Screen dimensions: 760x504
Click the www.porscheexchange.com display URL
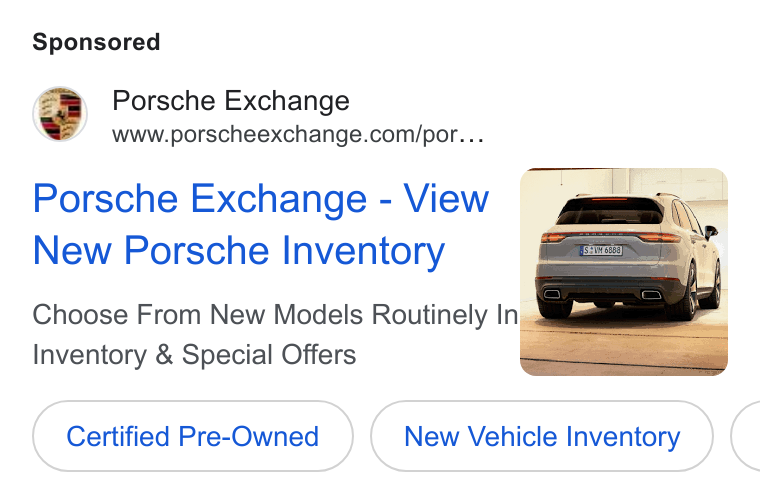[298, 134]
